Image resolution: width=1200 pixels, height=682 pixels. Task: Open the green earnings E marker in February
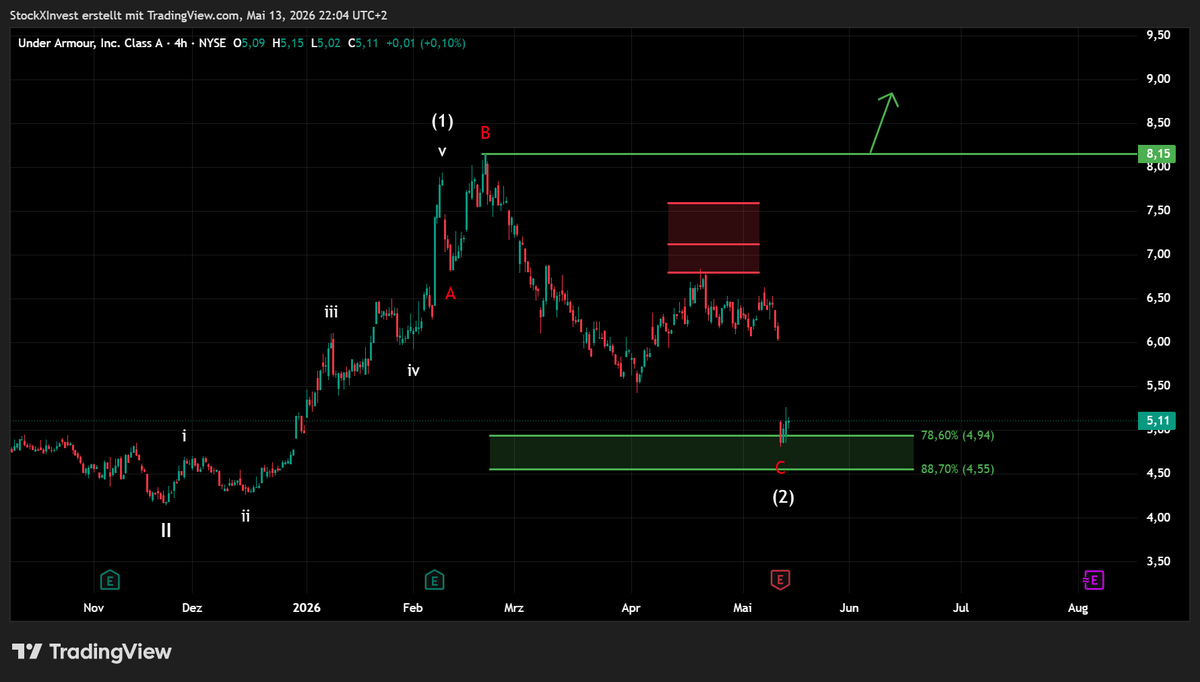click(434, 579)
